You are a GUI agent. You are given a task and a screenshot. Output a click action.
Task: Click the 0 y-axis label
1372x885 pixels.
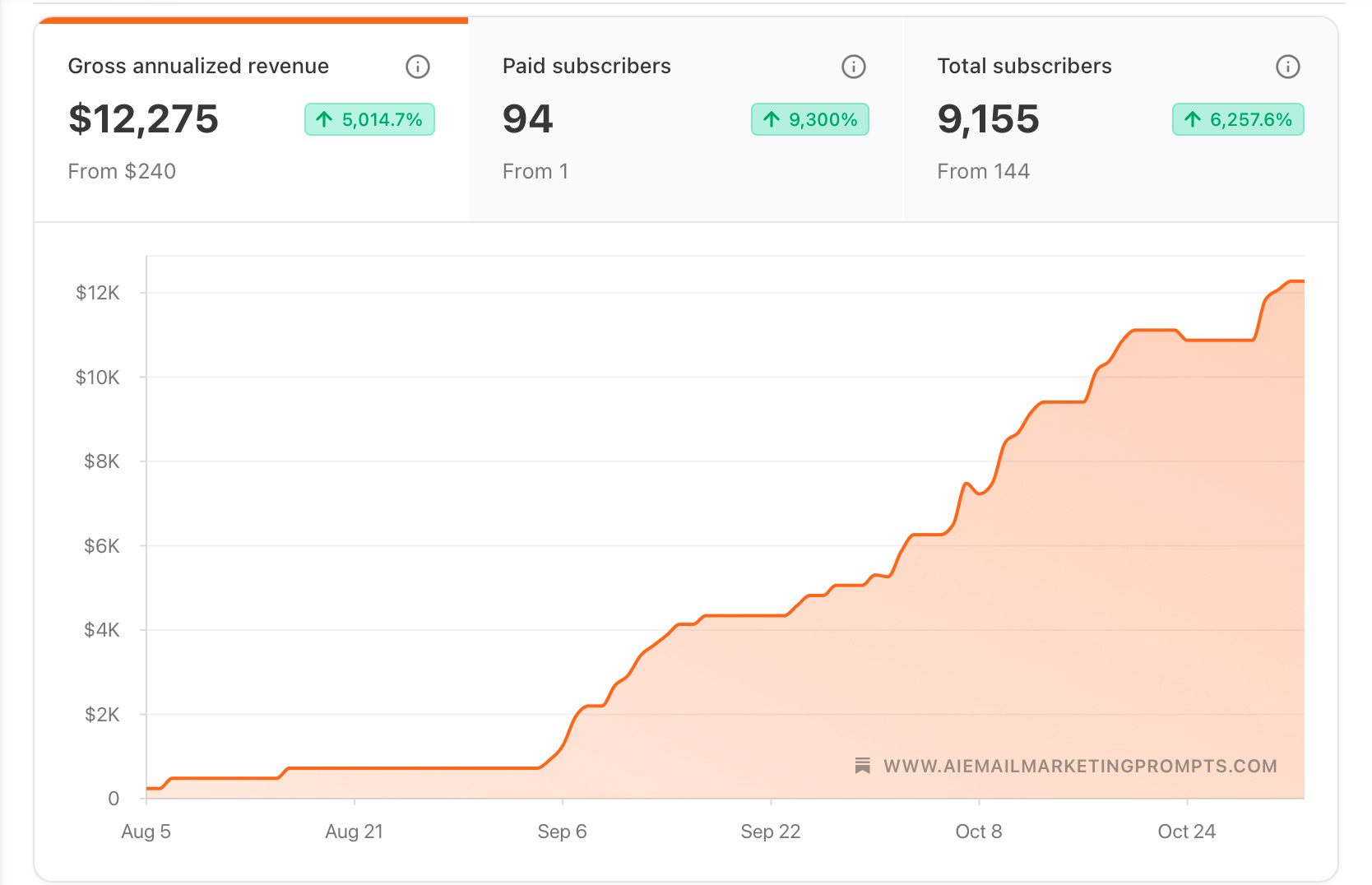(114, 799)
